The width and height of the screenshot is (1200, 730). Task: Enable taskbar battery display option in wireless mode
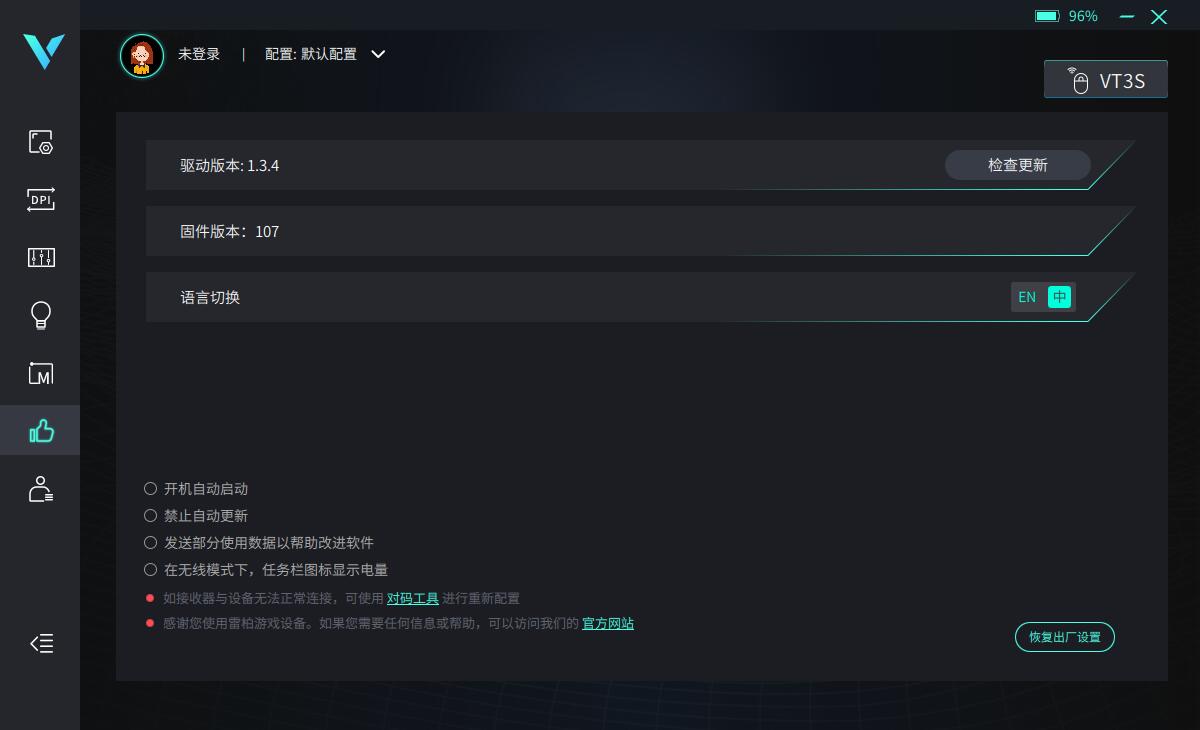click(x=151, y=570)
